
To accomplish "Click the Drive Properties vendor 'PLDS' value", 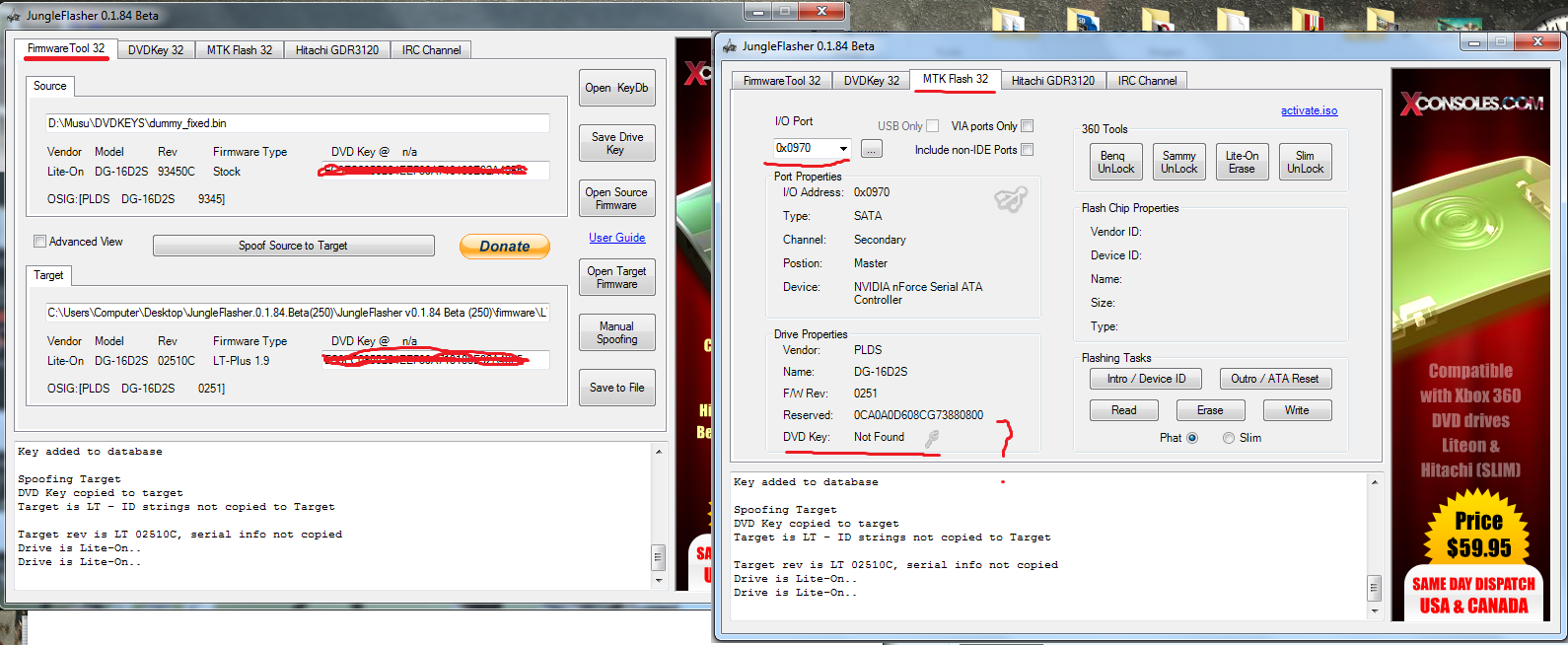I will (x=868, y=350).
